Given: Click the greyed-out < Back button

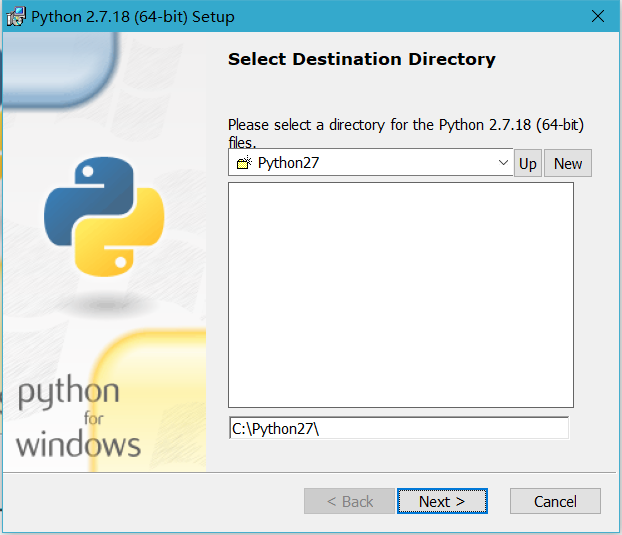Looking at the screenshot, I should click(x=349, y=501).
